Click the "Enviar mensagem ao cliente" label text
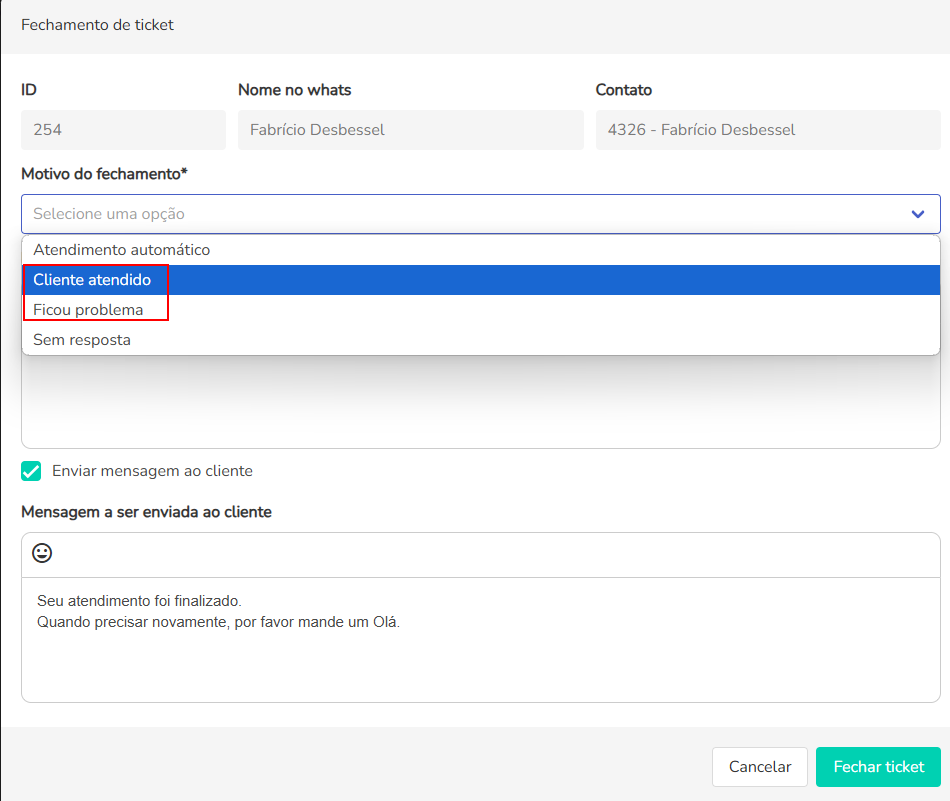The height and width of the screenshot is (801, 950). click(152, 471)
